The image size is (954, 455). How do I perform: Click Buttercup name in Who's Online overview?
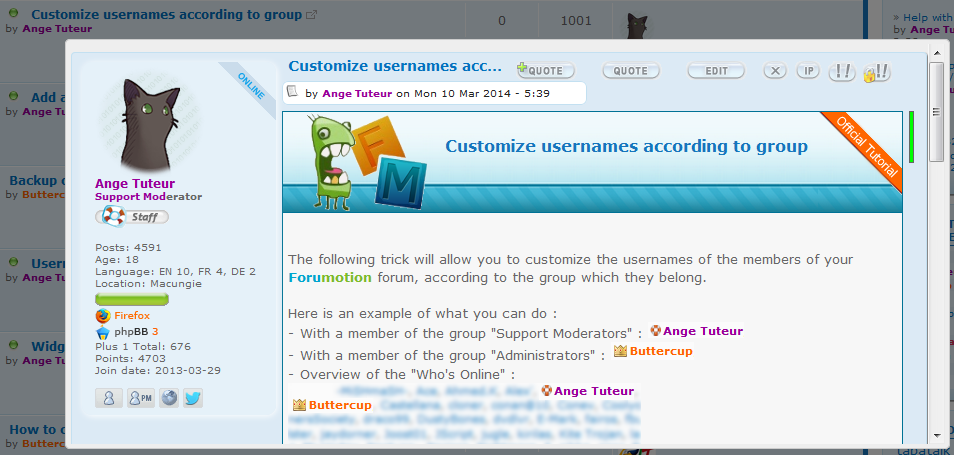339,405
